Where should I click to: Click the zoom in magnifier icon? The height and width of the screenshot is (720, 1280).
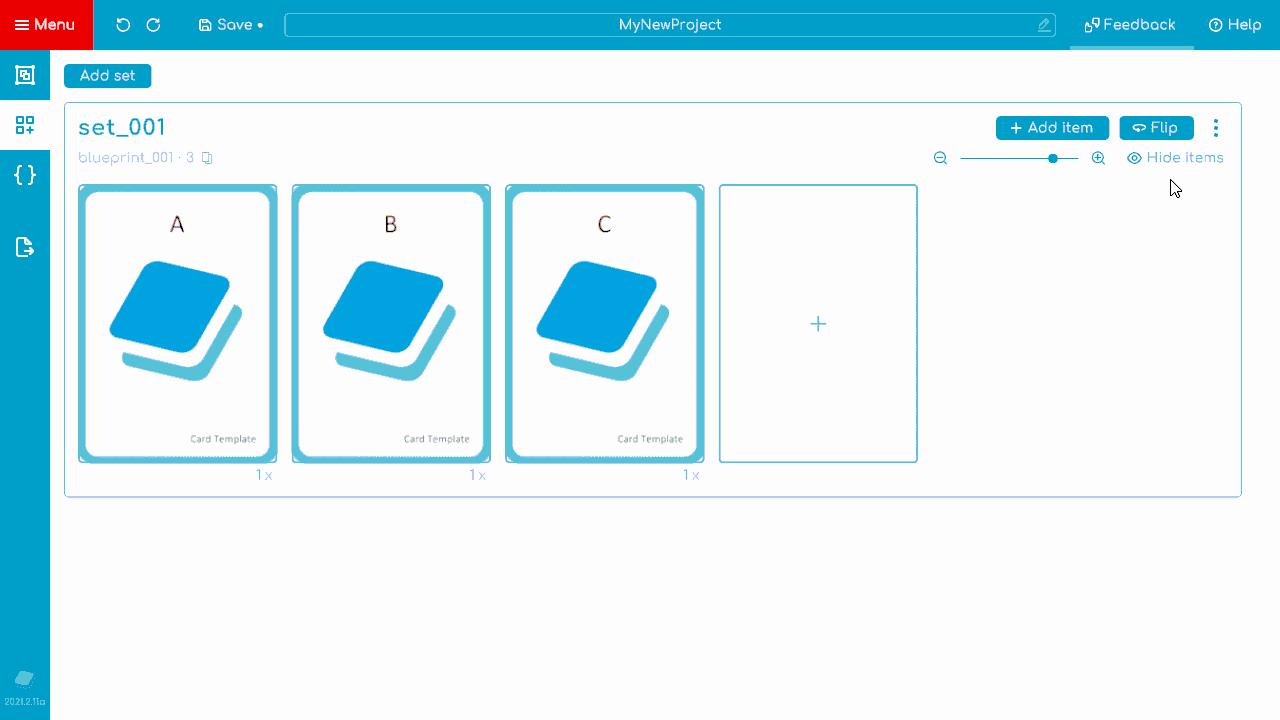pyautogui.click(x=1098, y=158)
